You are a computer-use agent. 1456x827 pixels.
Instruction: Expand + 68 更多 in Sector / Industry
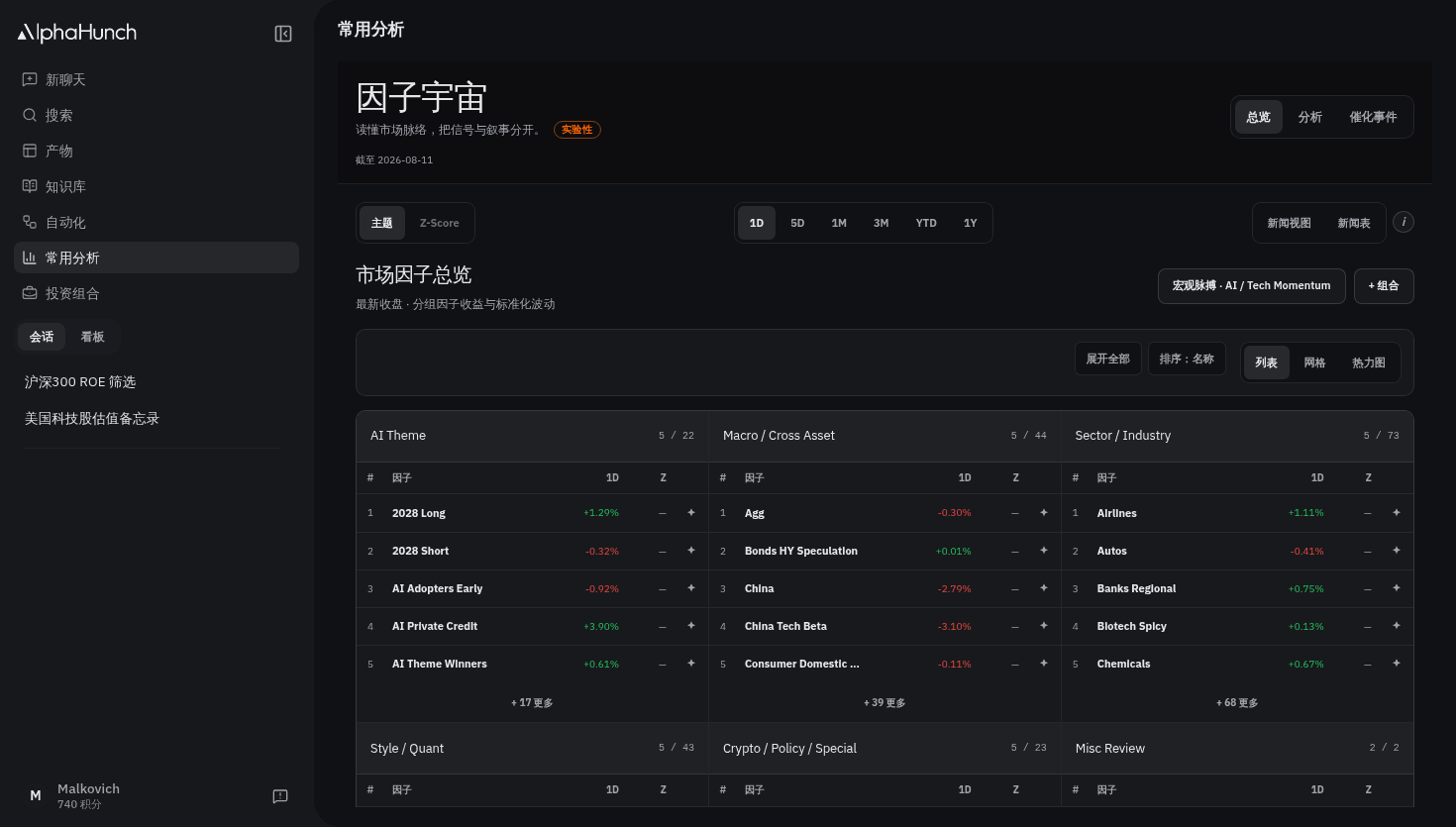pos(1237,703)
